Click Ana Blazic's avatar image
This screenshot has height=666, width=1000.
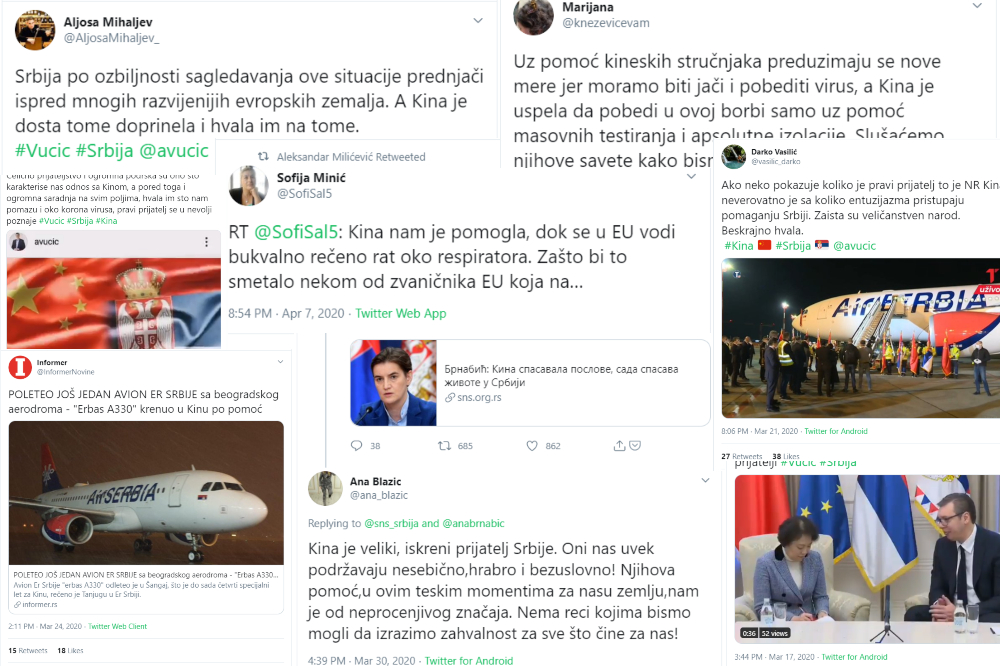325,488
